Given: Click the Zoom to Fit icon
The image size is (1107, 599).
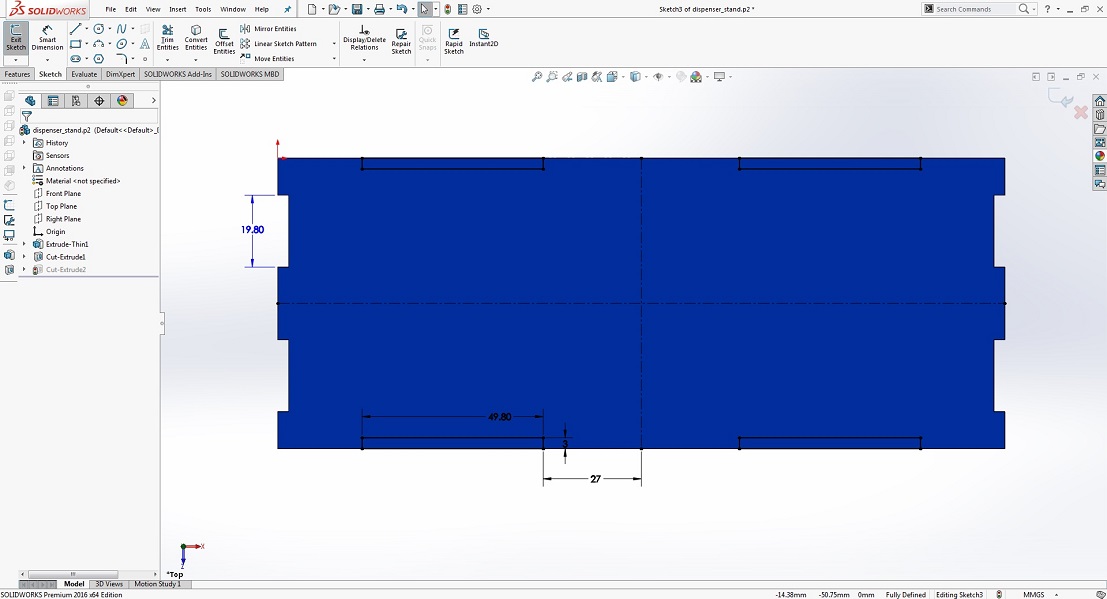Looking at the screenshot, I should [537, 77].
